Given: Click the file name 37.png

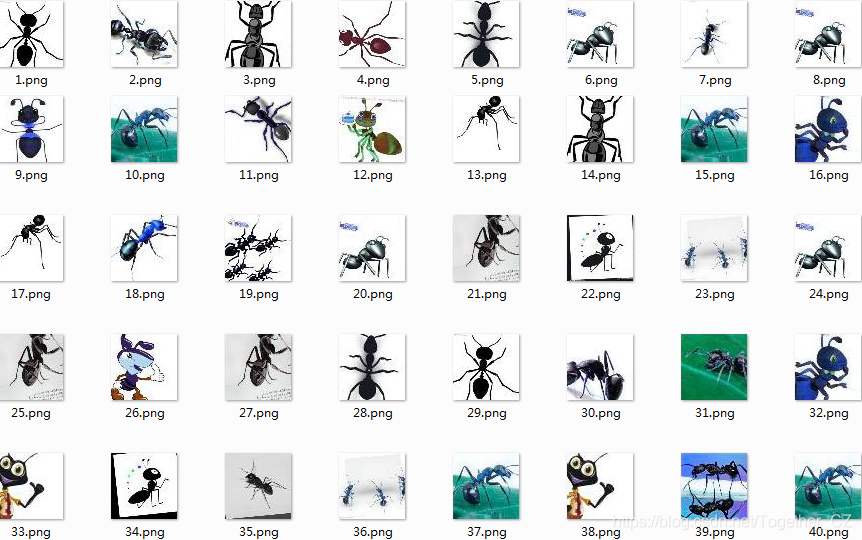Looking at the screenshot, I should click(487, 532).
